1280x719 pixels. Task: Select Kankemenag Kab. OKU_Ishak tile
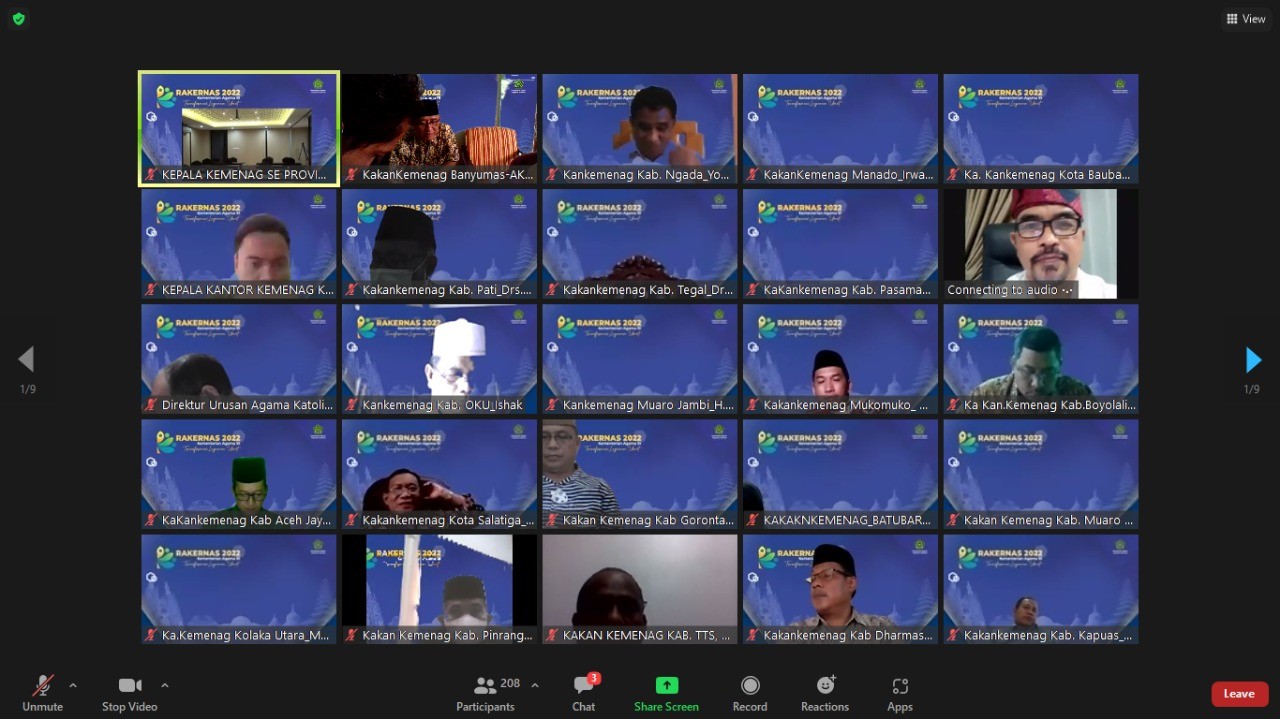coord(440,359)
